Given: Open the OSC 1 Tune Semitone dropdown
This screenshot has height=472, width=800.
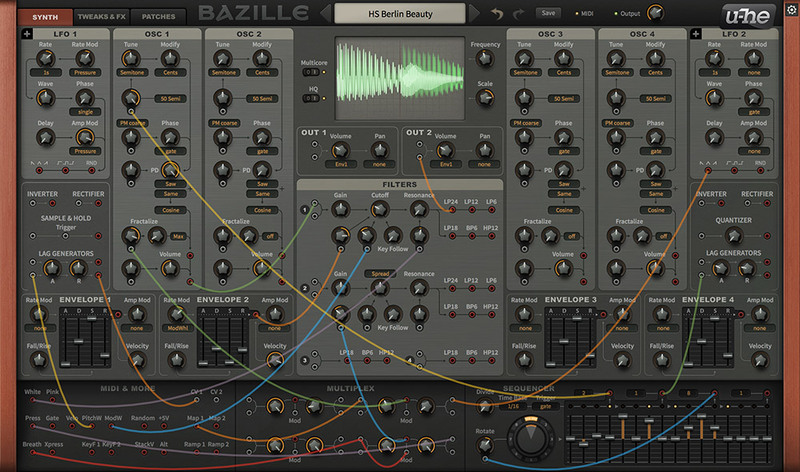Looking at the screenshot, I should (131, 72).
